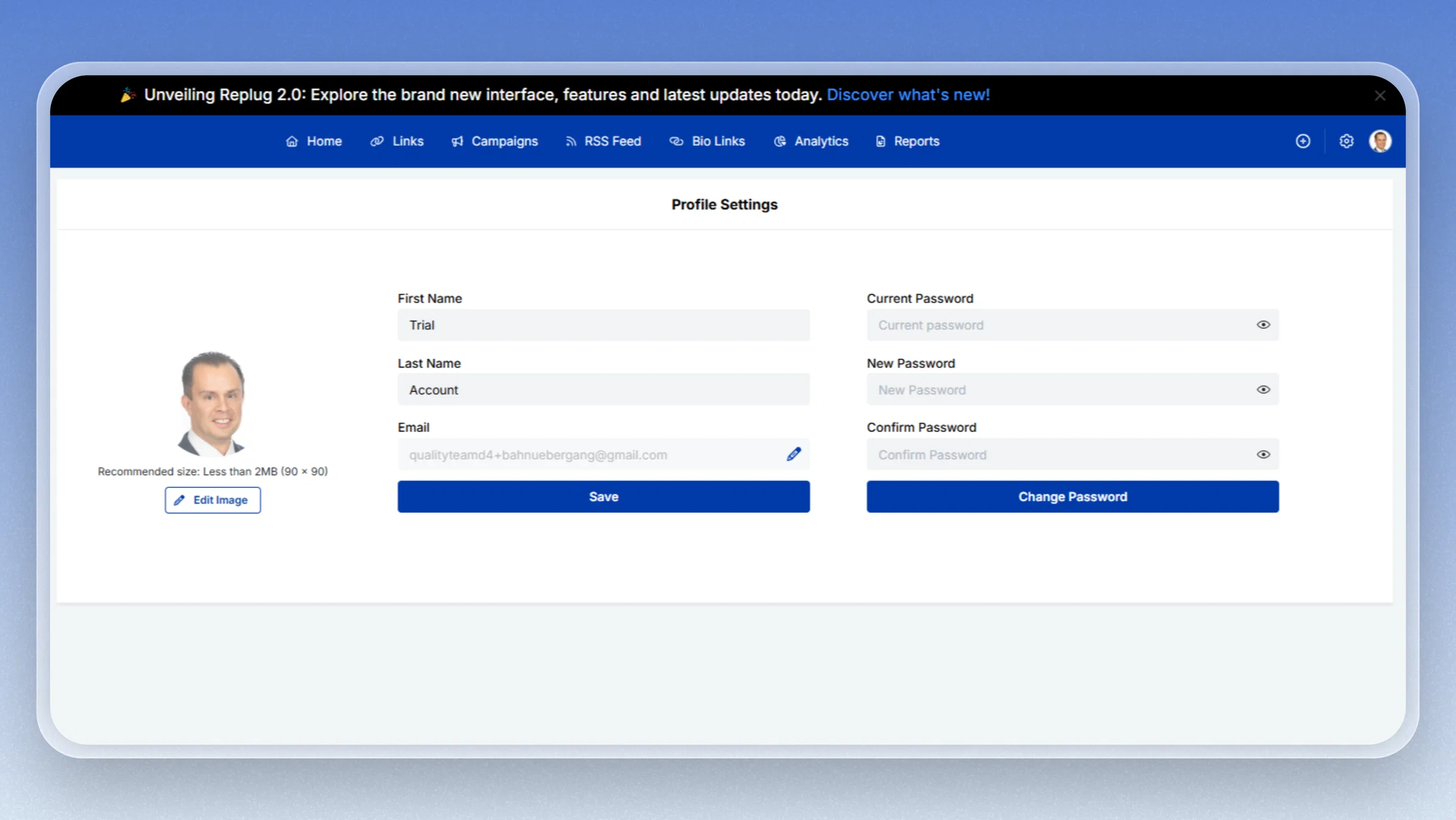
Task: Reveal the Confirm Password with eye icon
Action: coord(1263,455)
